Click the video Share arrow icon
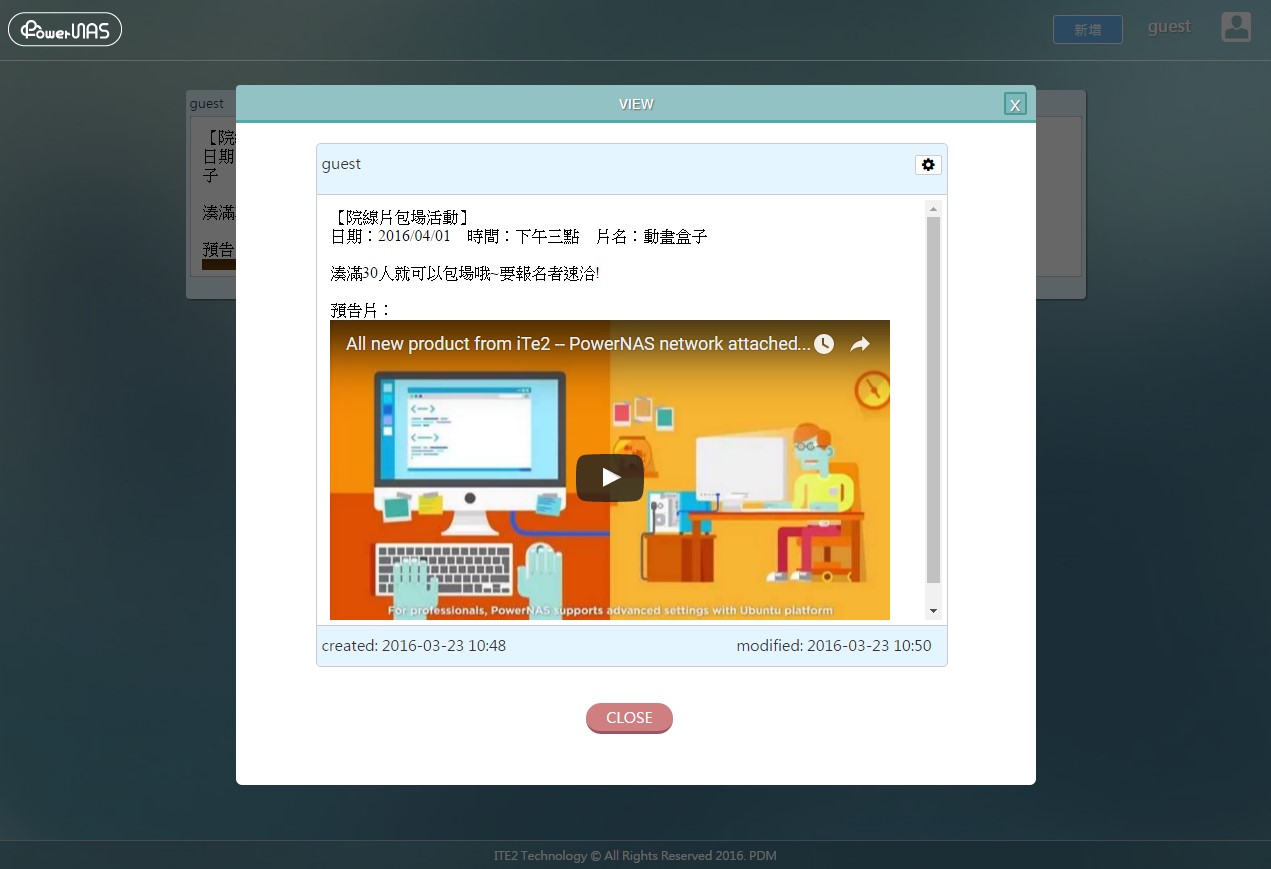 [x=860, y=344]
